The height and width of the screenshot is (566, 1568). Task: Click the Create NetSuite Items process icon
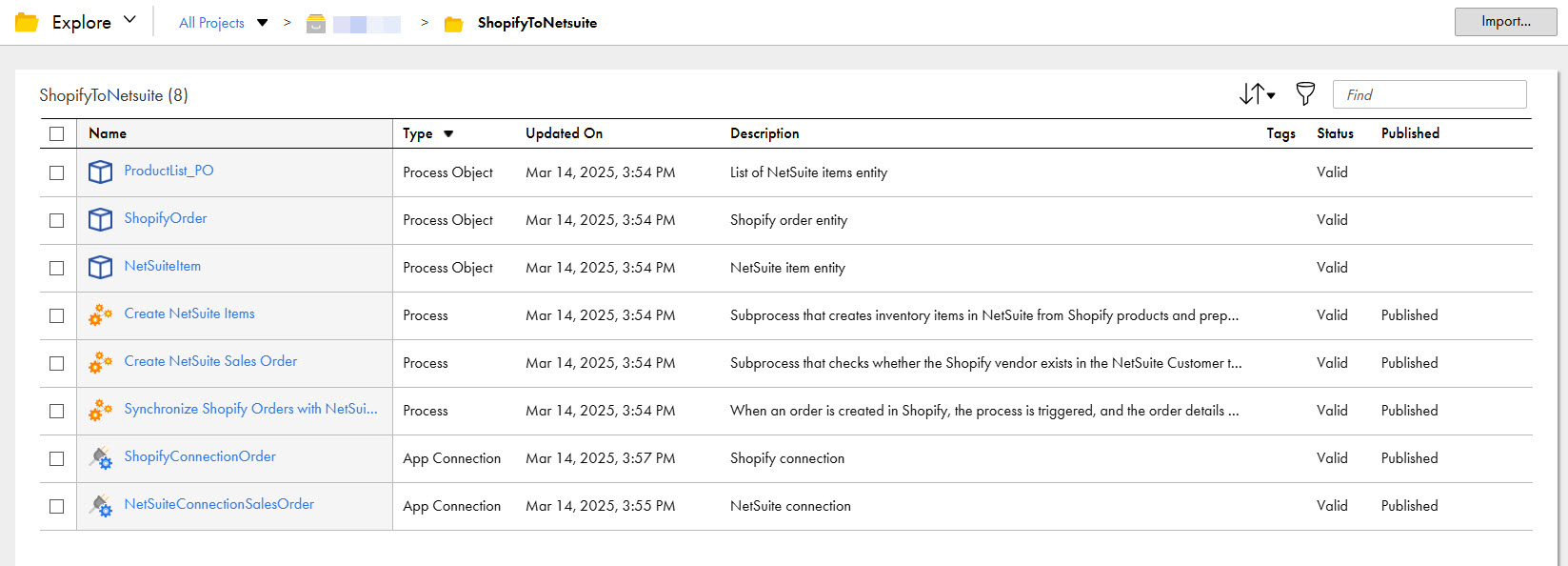(100, 314)
